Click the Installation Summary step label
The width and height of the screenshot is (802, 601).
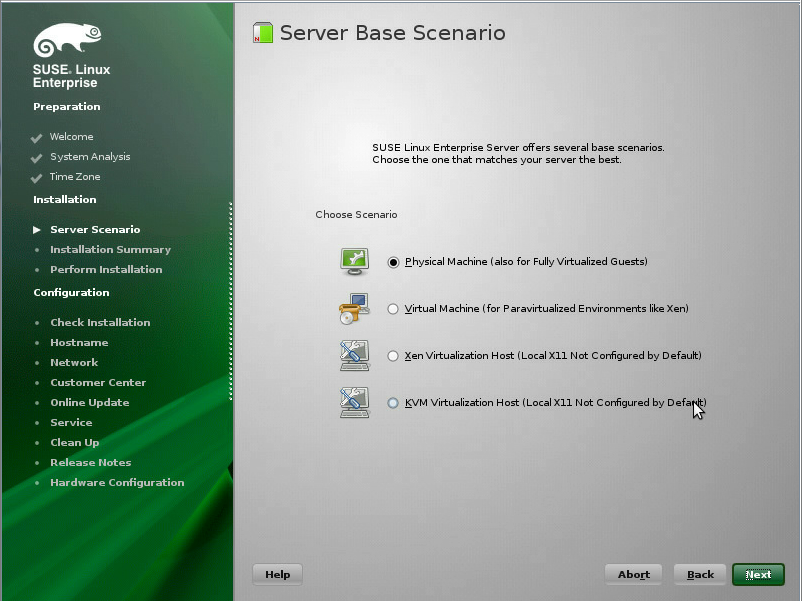click(110, 250)
